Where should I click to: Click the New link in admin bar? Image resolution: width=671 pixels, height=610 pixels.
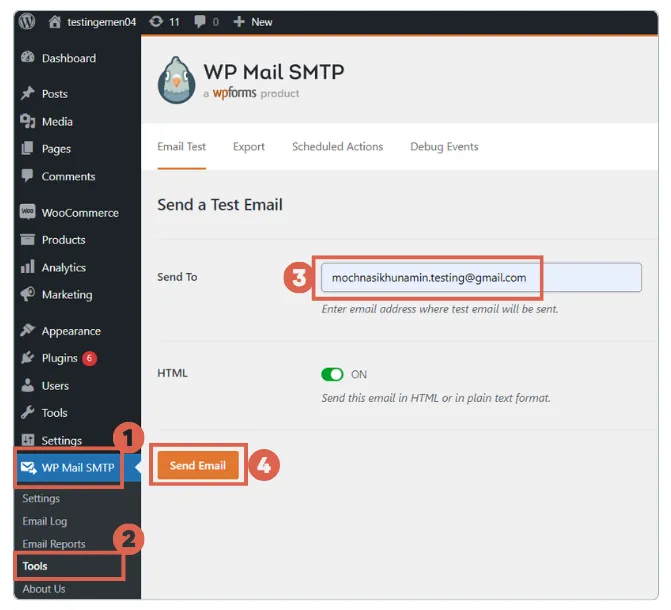tap(261, 22)
